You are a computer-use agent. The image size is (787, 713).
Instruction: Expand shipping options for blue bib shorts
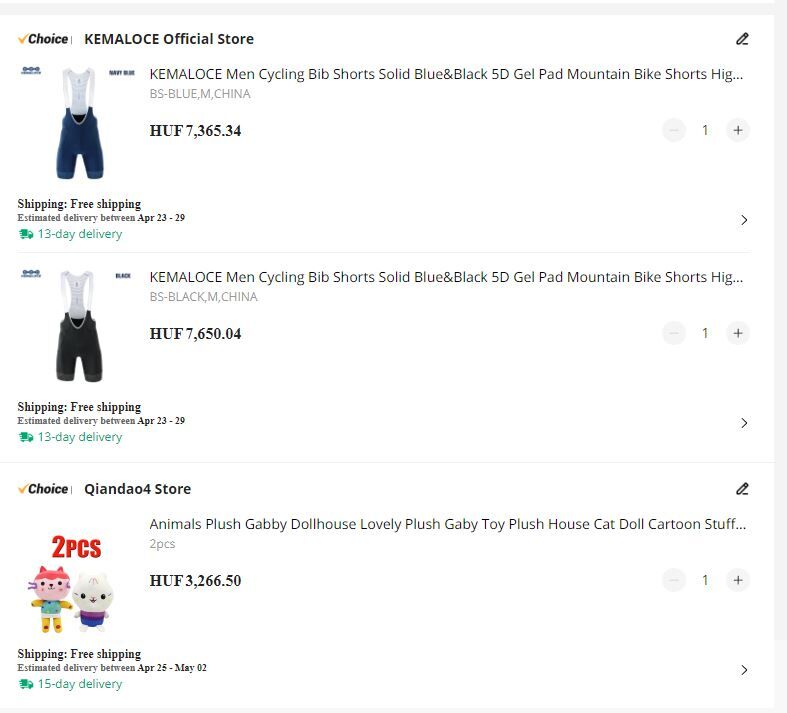744,220
